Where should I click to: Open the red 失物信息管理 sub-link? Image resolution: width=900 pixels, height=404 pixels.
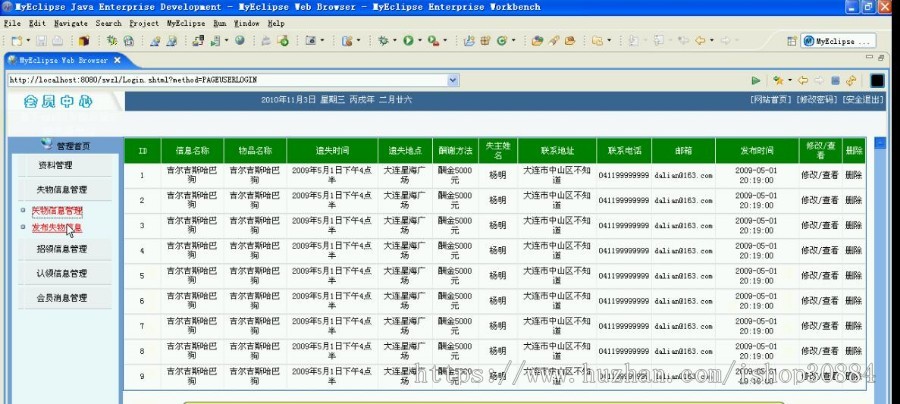(57, 211)
